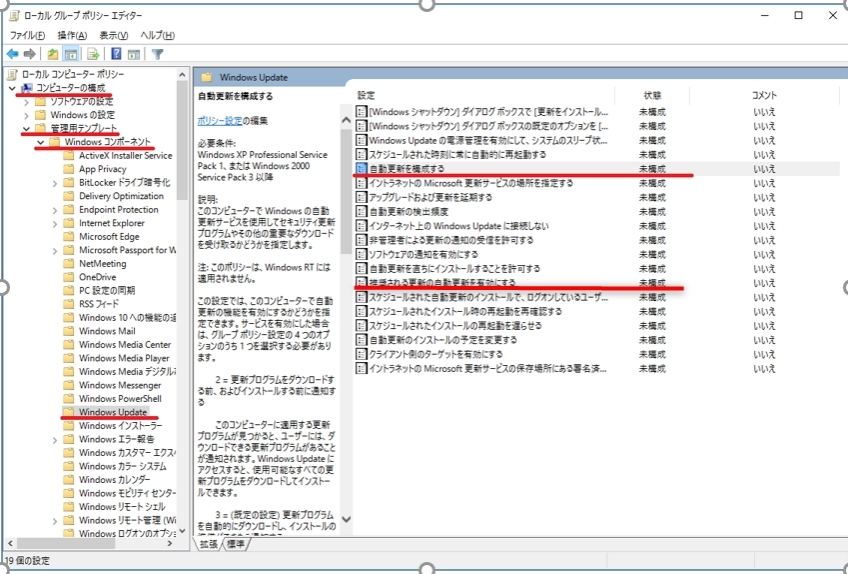
Task: Select ActiveX Installer Service in the tree
Action: pos(125,155)
